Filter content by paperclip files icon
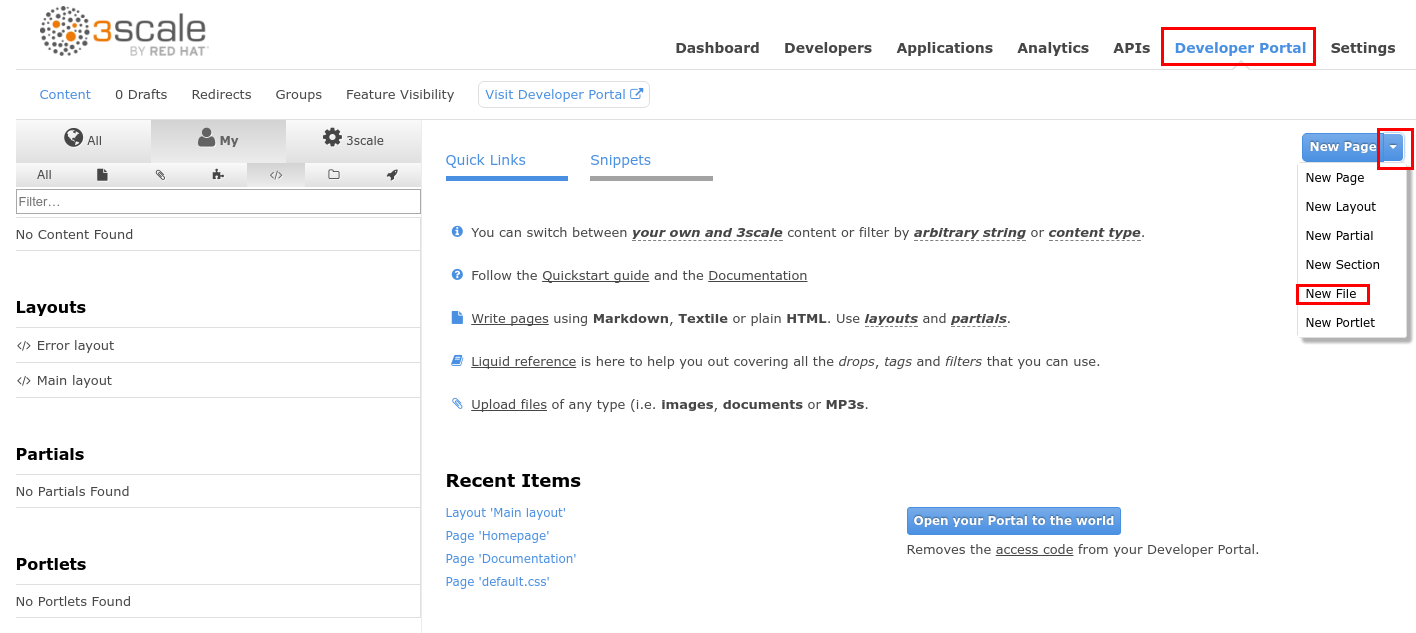 tap(160, 175)
